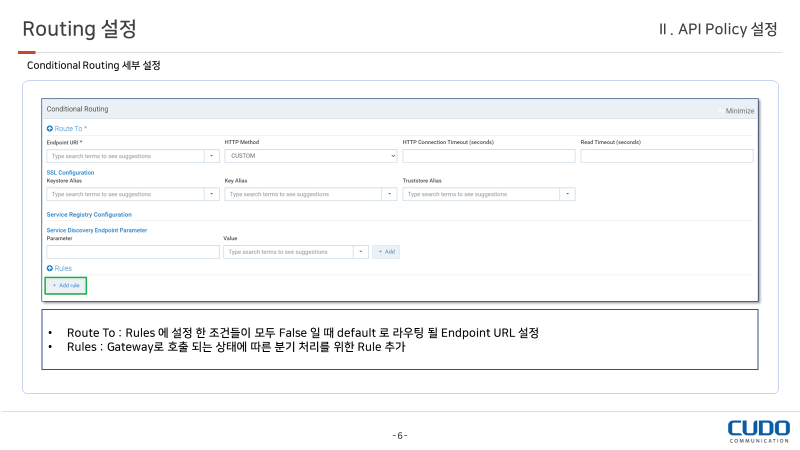Click the Add rule button
The height and width of the screenshot is (450, 800).
tap(66, 286)
